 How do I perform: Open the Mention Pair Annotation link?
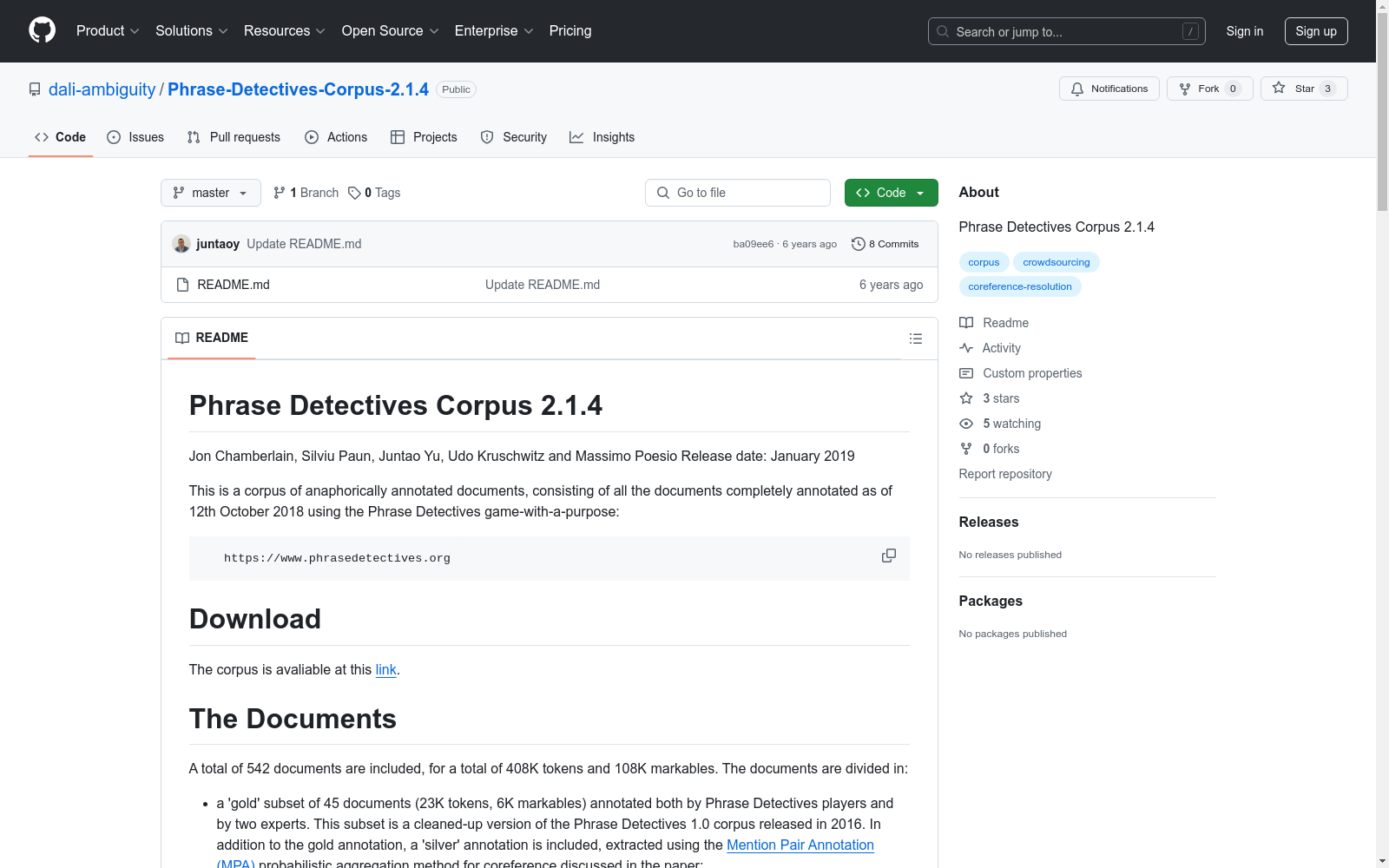pos(800,845)
